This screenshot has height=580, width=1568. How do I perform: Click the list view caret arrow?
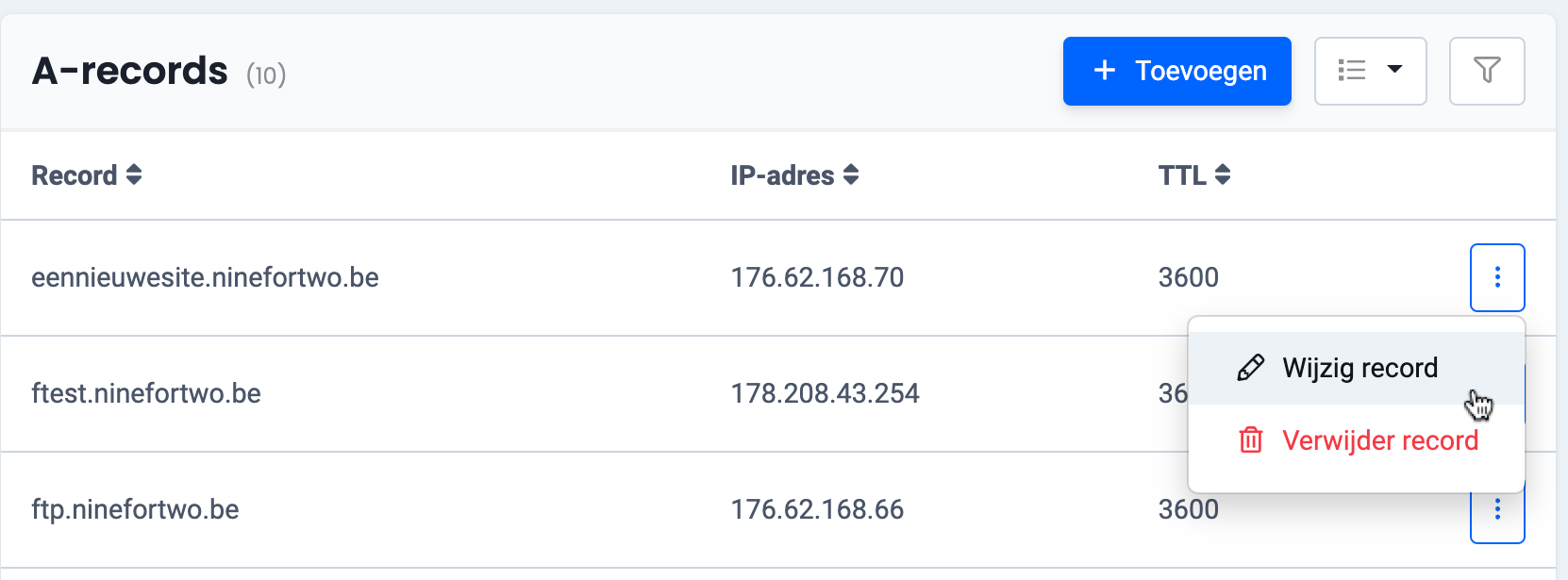pyautogui.click(x=1394, y=69)
